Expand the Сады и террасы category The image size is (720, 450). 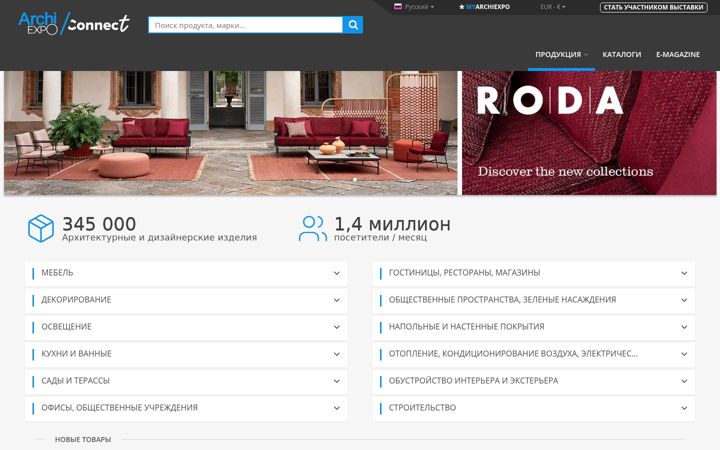[x=186, y=381]
